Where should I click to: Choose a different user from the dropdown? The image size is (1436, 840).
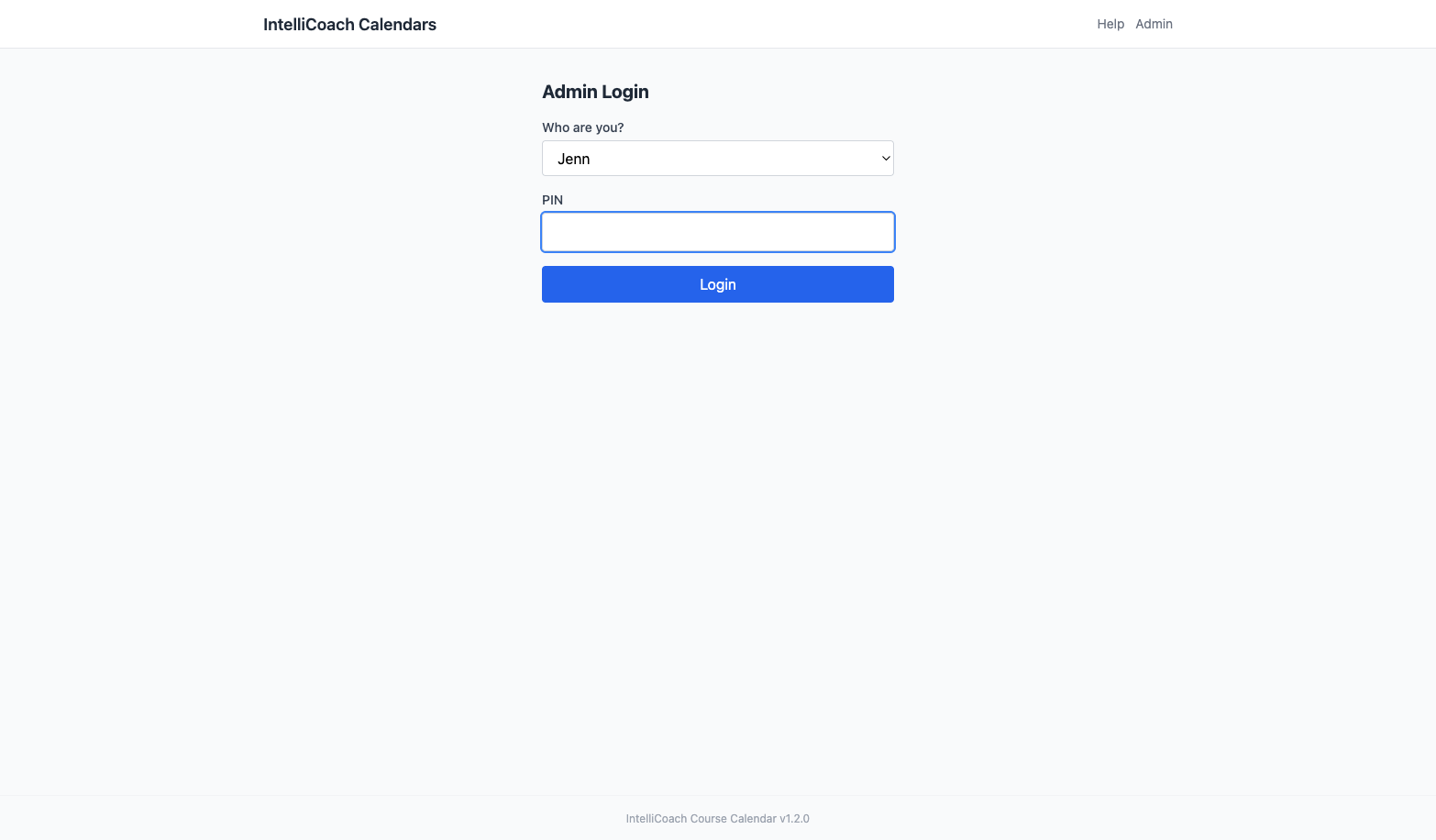click(718, 158)
